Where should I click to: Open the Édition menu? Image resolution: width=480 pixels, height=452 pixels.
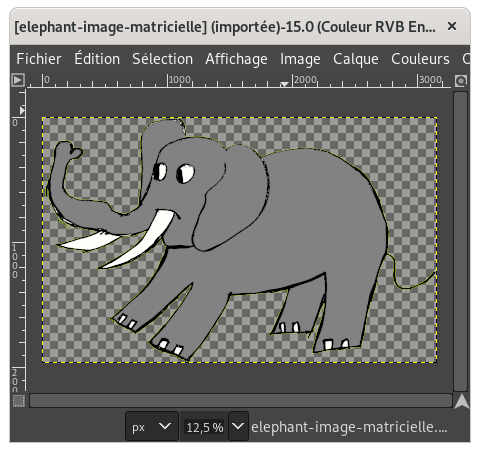click(97, 58)
